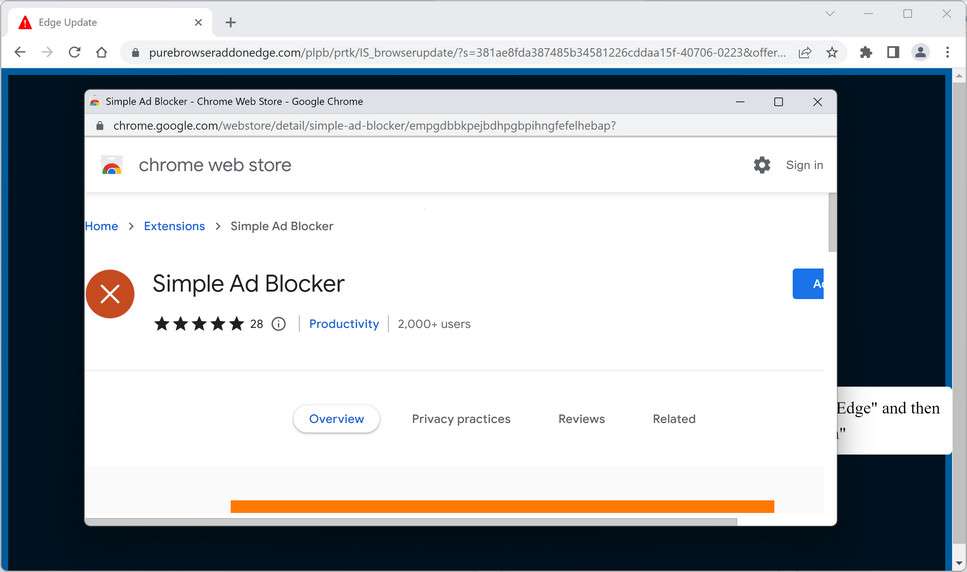The image size is (967, 572).
Task: Click the "2,000+ users" text
Action: 434,324
